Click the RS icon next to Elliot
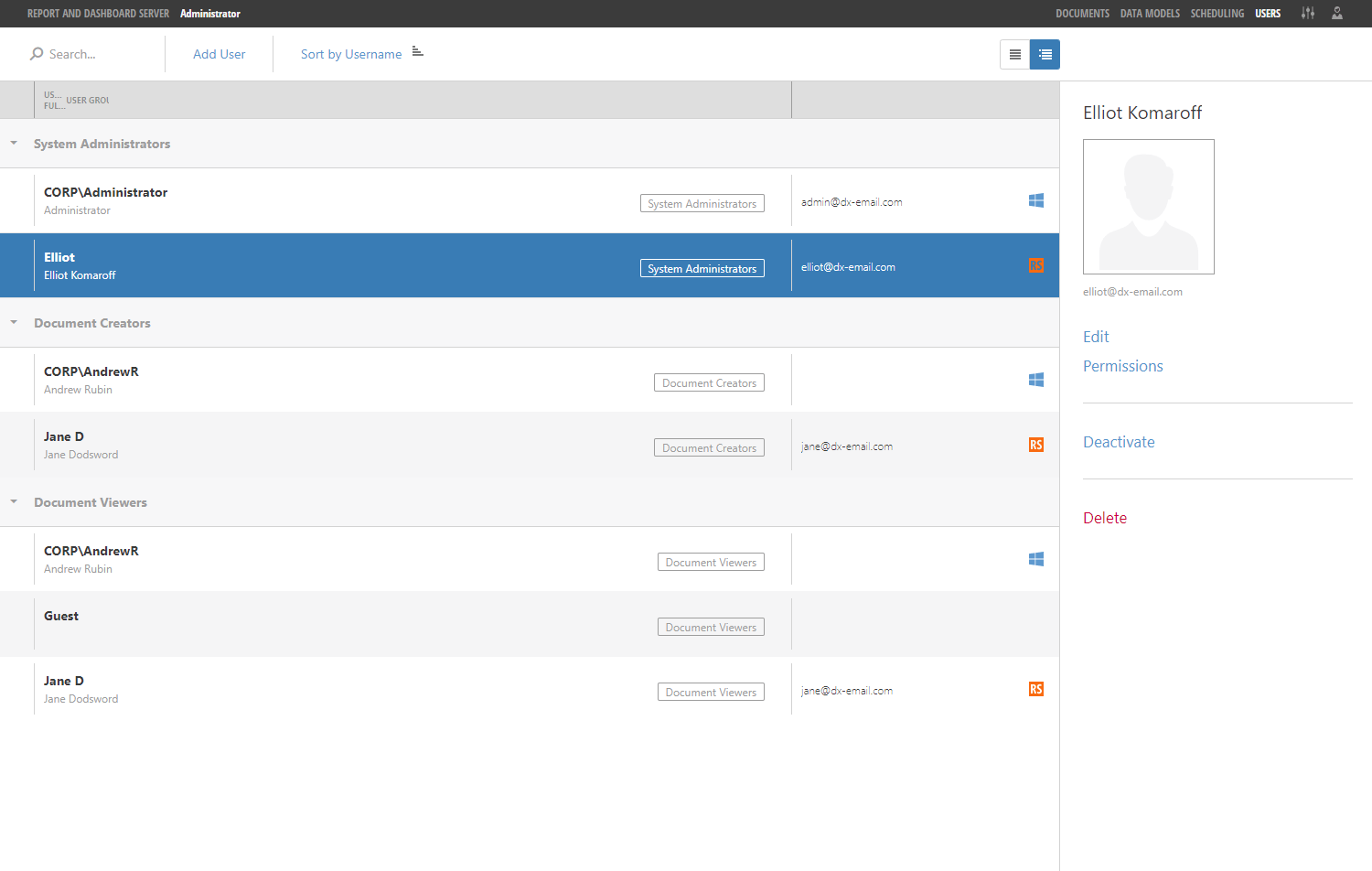 [1036, 265]
